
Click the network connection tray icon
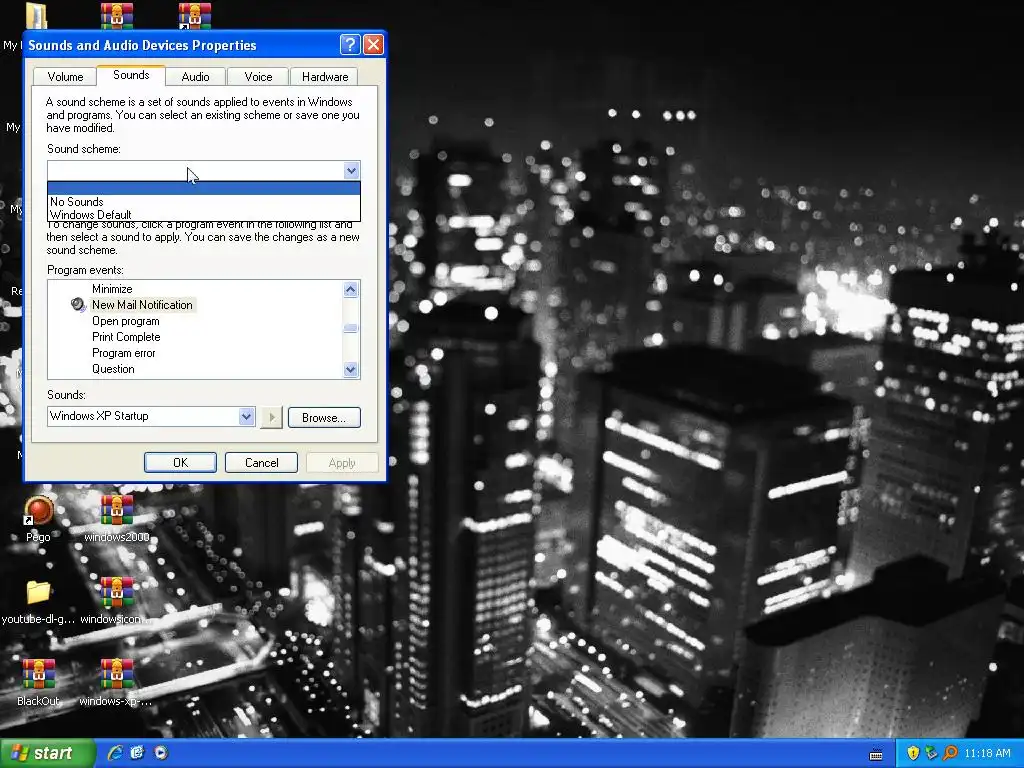pos(931,753)
